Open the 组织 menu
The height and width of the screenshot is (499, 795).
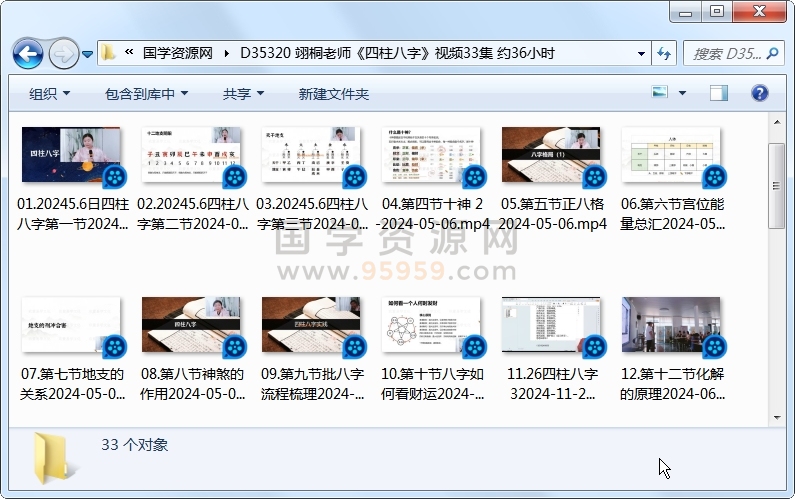49,94
